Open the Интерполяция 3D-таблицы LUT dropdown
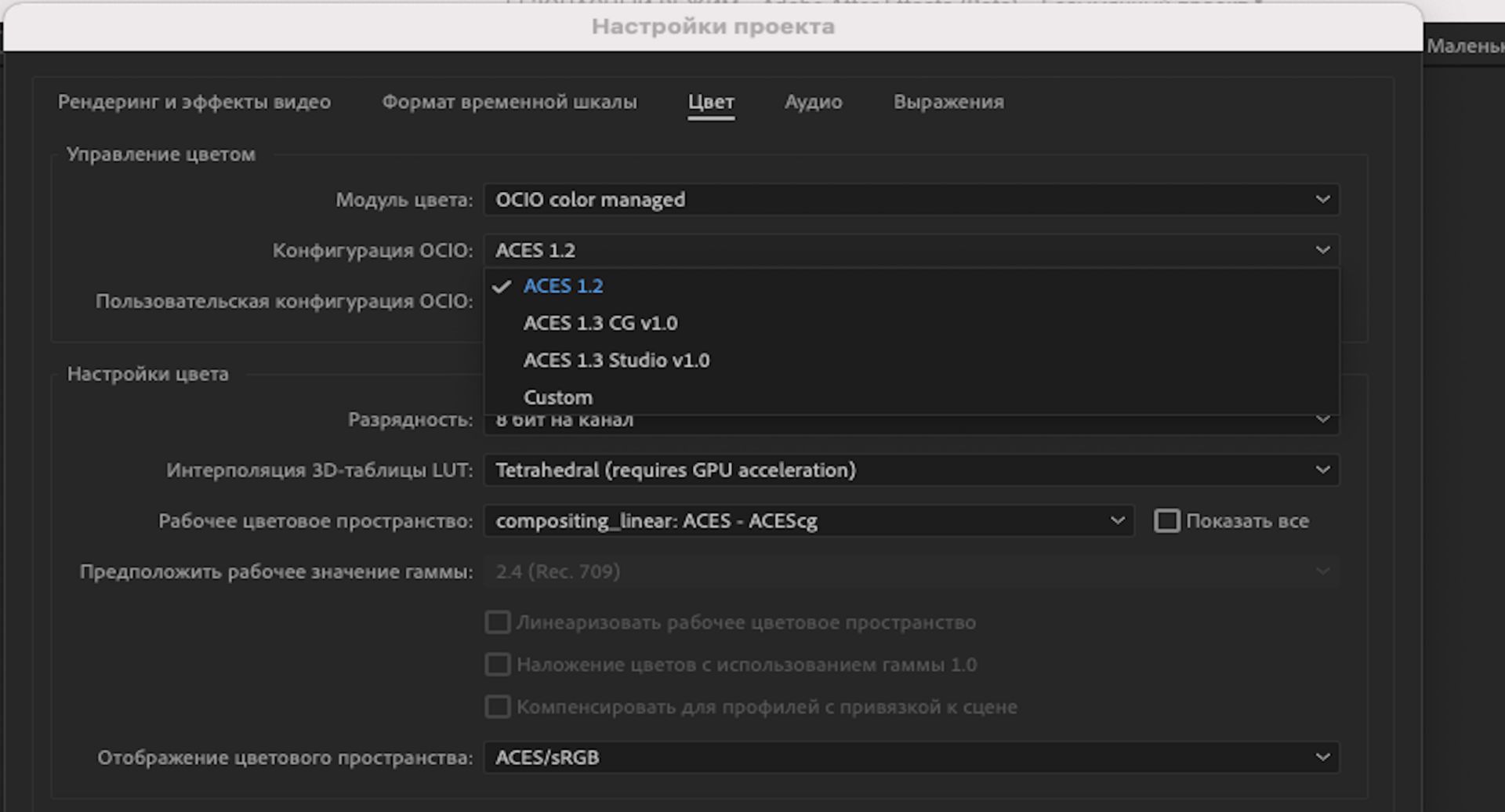 tap(909, 469)
